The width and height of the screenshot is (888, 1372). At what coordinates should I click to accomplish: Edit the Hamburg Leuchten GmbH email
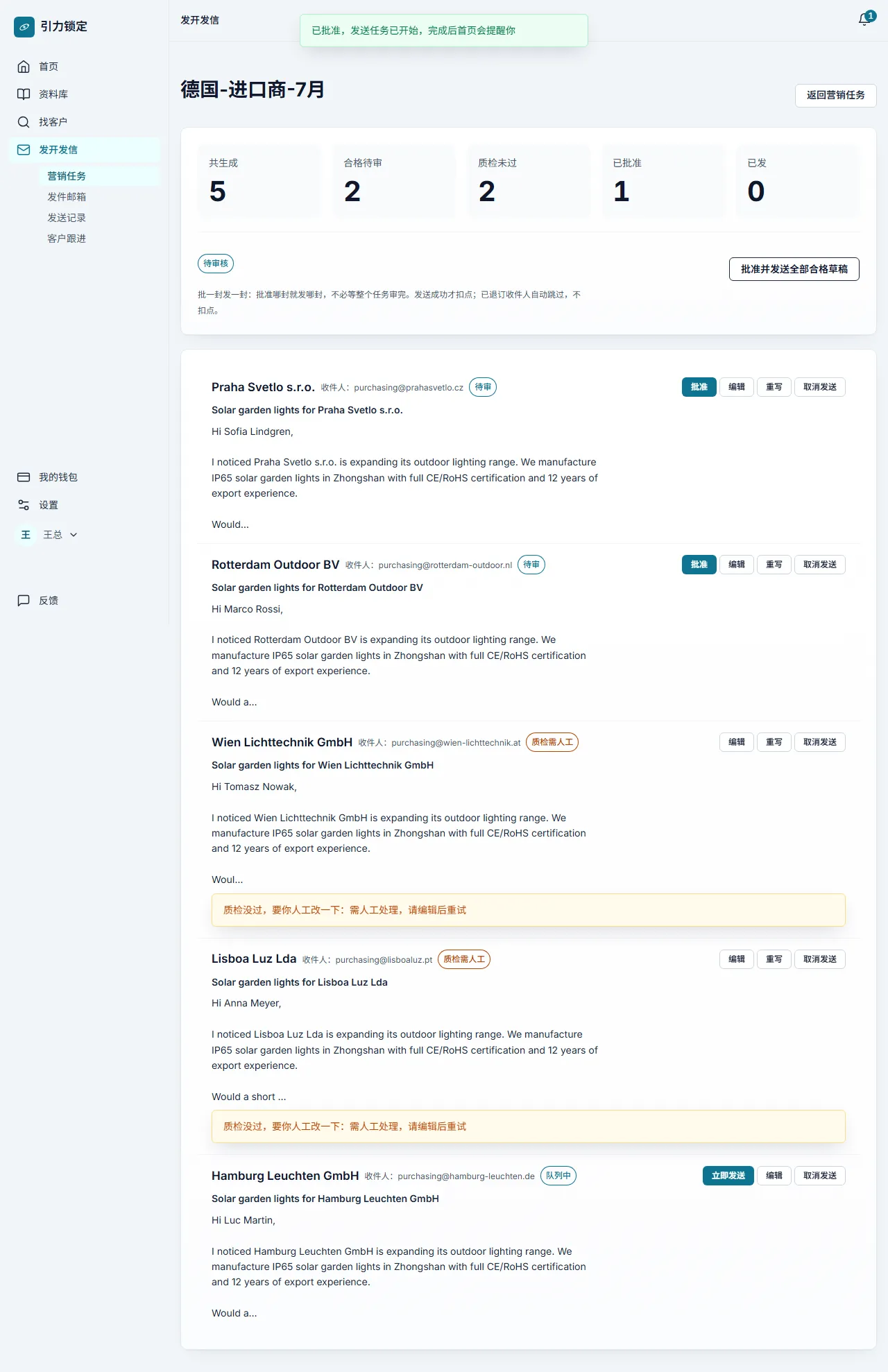(x=774, y=1176)
